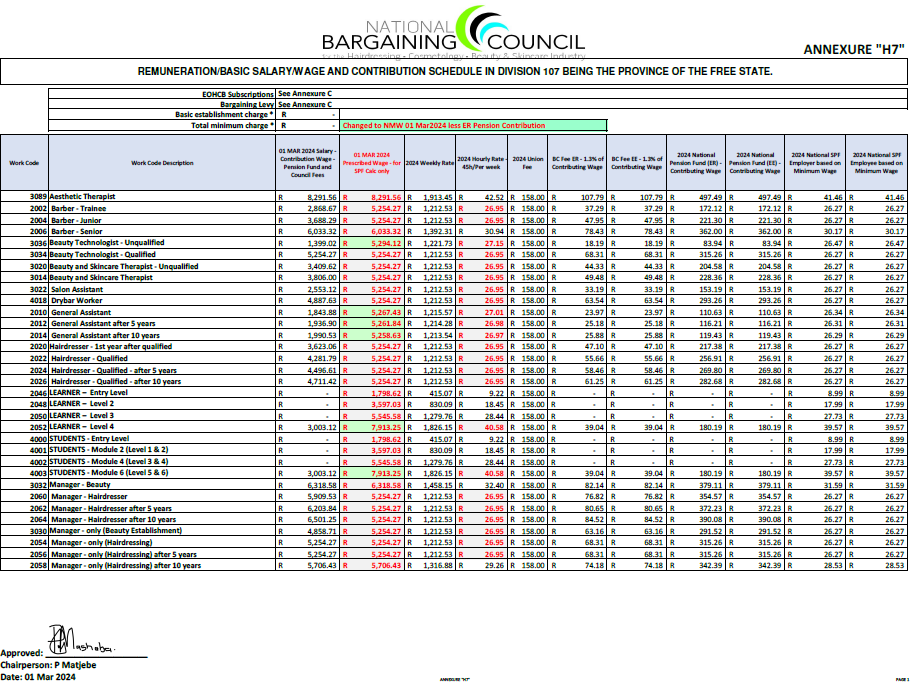Click the LEARNER – Level 2 description
The width and height of the screenshot is (911, 685).
[81, 403]
